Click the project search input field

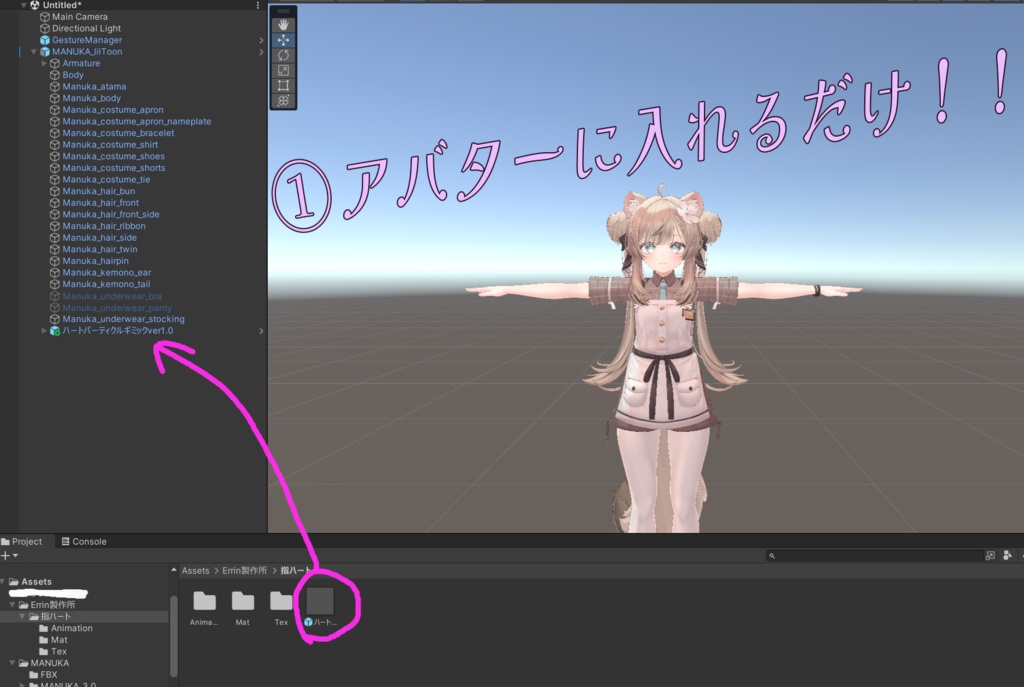tap(874, 556)
